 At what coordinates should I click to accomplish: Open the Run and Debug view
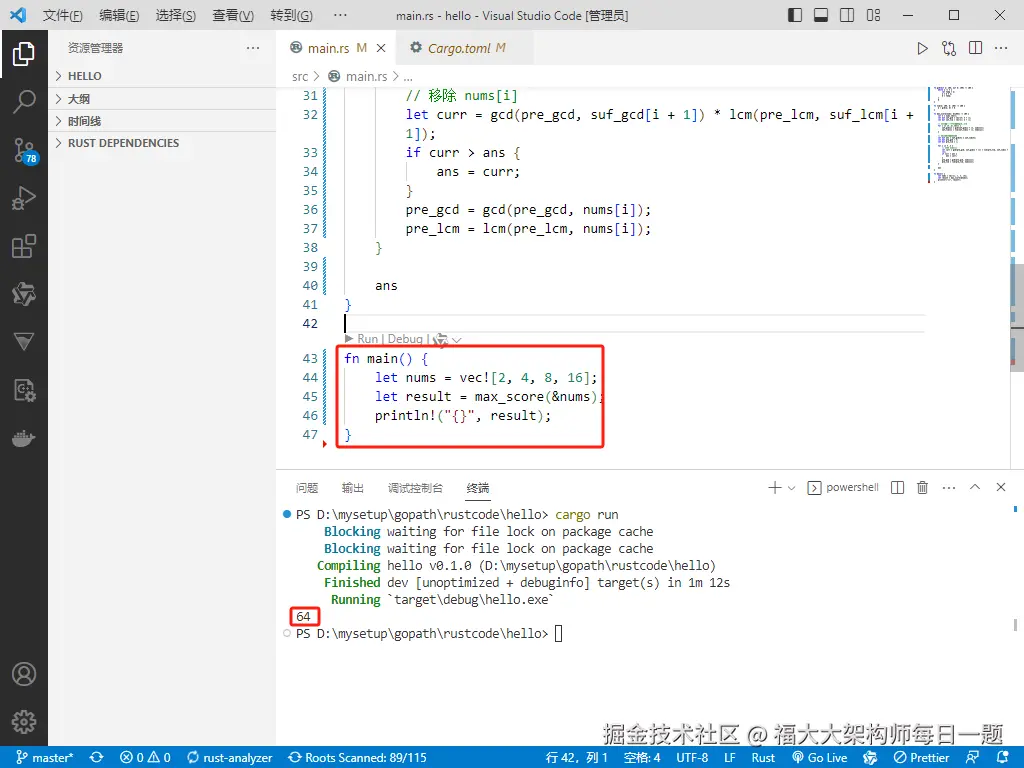pos(24,199)
